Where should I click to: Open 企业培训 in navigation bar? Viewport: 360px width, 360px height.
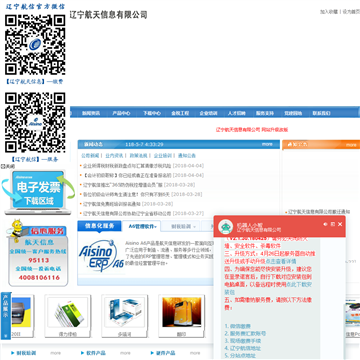[x=208, y=113]
